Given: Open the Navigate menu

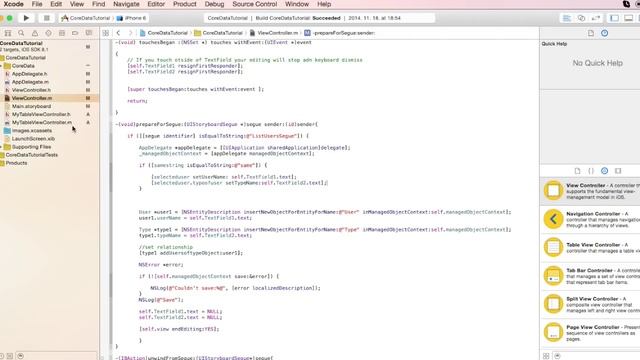Looking at the screenshot, I should click(126, 4).
